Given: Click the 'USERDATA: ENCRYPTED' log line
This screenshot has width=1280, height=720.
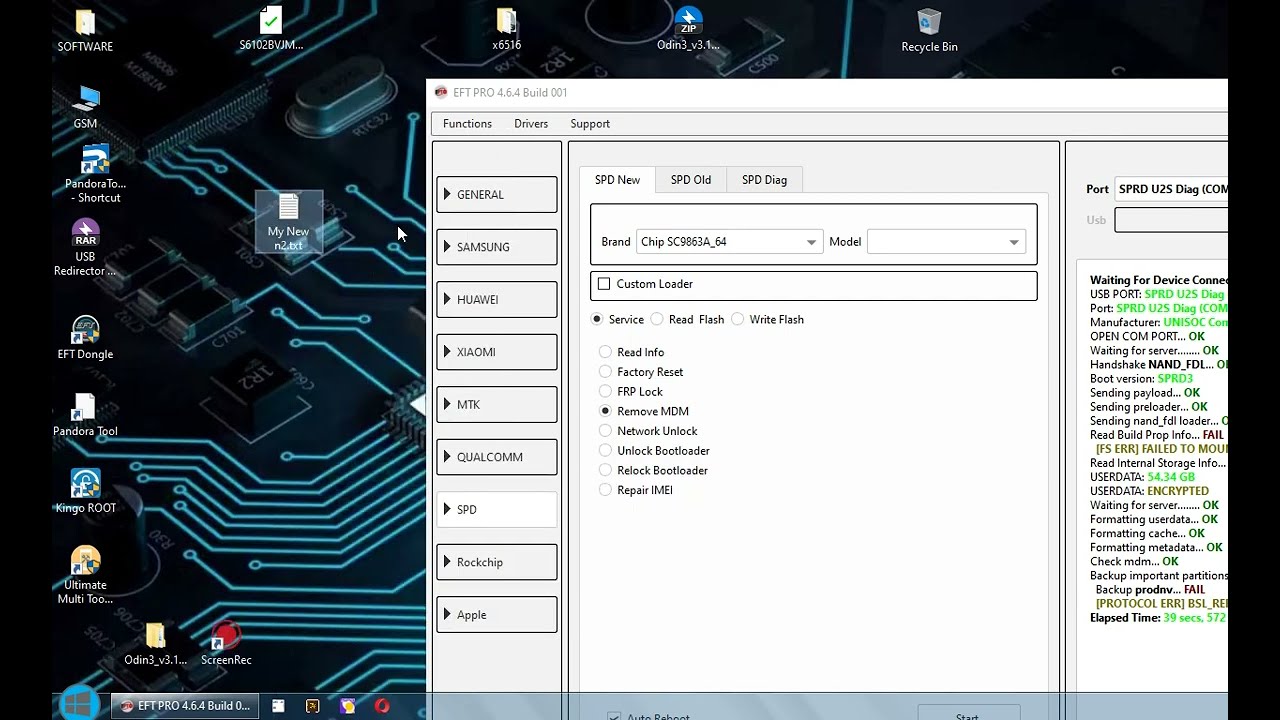Looking at the screenshot, I should (x=1149, y=491).
